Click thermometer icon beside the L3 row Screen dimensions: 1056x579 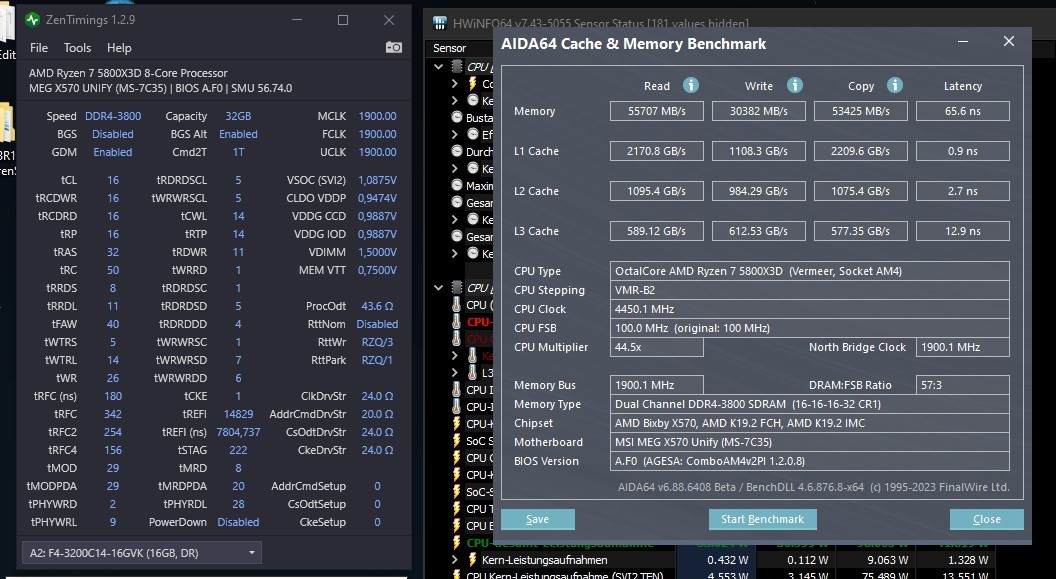tap(473, 372)
